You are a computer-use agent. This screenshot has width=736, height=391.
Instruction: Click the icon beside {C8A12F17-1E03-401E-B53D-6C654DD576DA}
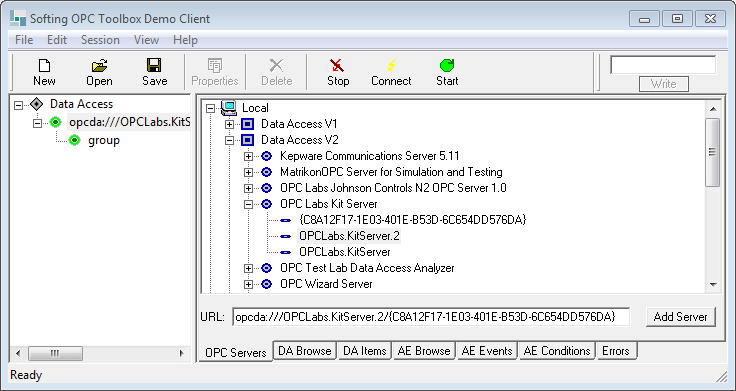(x=285, y=220)
